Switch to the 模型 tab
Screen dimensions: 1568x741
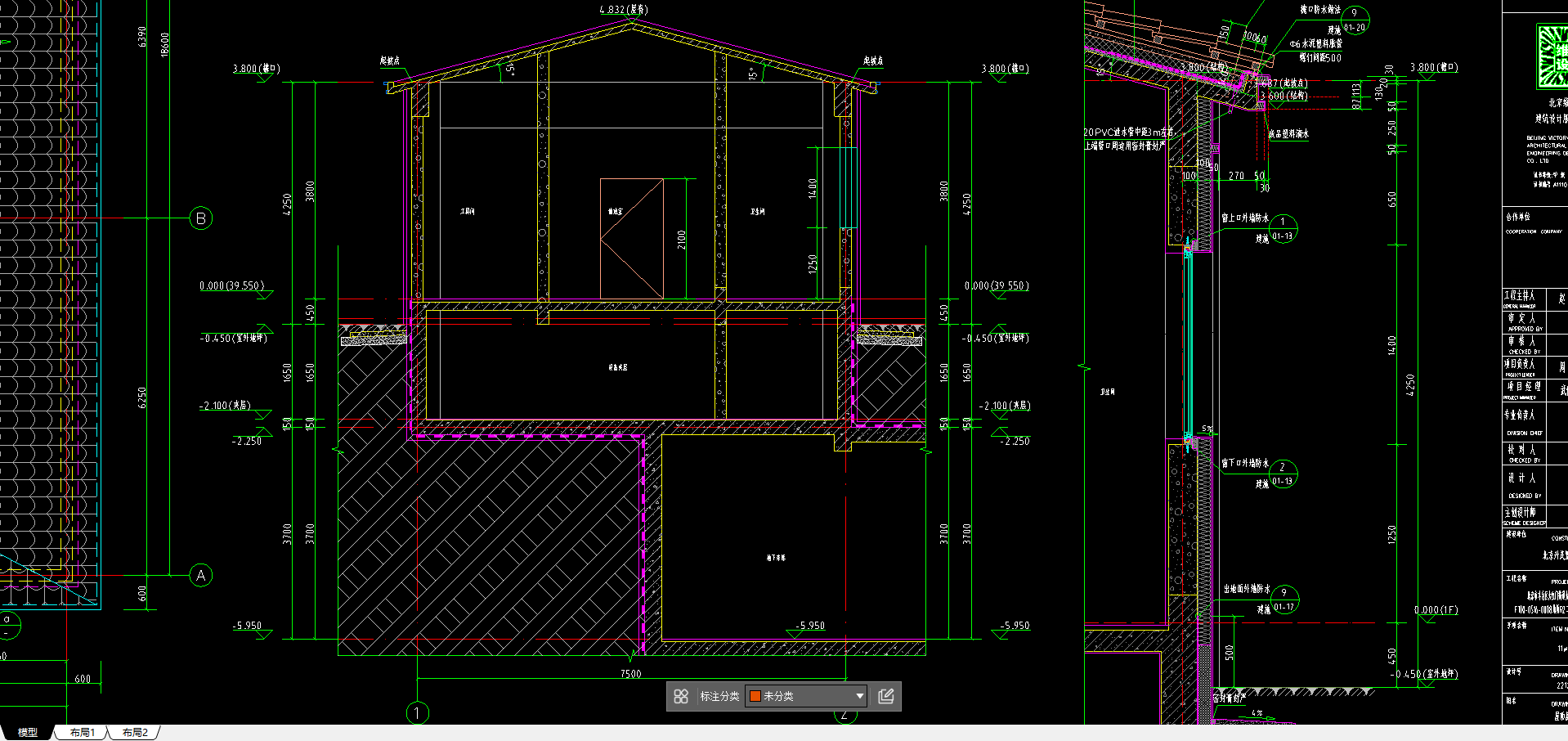click(x=28, y=732)
